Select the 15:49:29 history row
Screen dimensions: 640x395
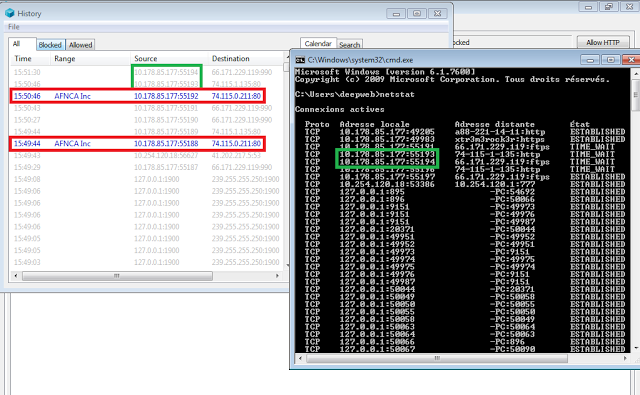147,167
